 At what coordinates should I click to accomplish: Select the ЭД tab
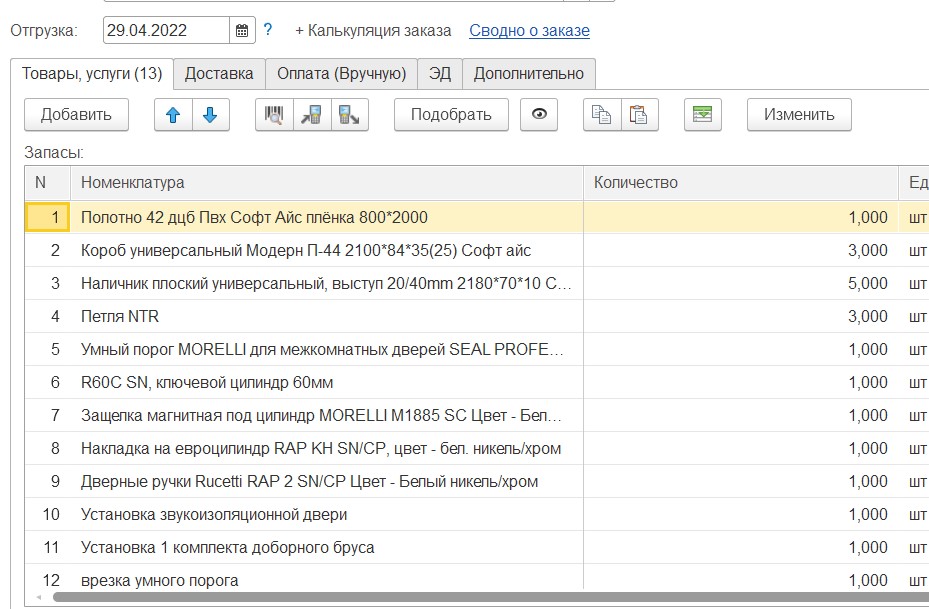[x=440, y=74]
